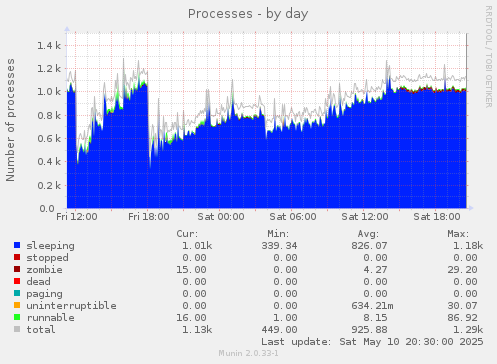Click the "Min:" column header
497x364 pixels.
(x=278, y=234)
